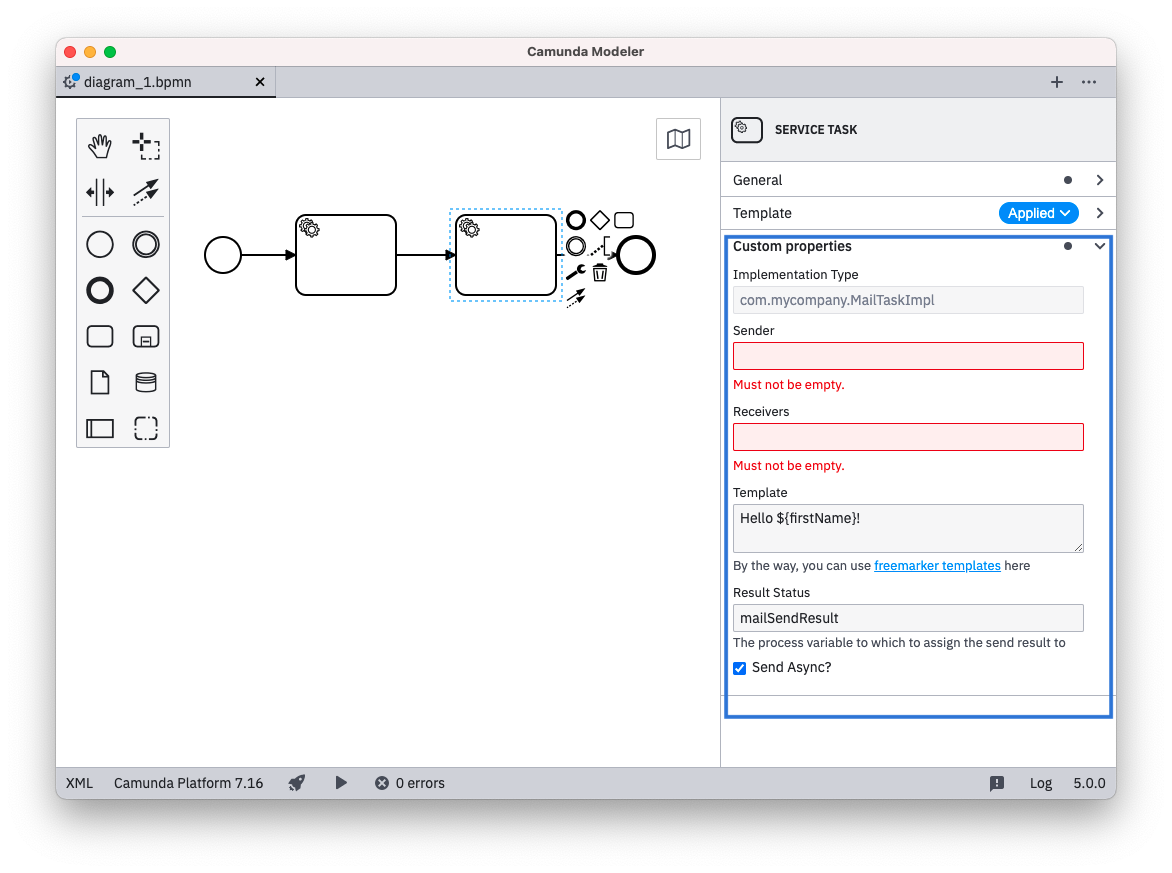The image size is (1172, 873).
Task: Activate the lasso selection tool
Action: click(x=146, y=146)
